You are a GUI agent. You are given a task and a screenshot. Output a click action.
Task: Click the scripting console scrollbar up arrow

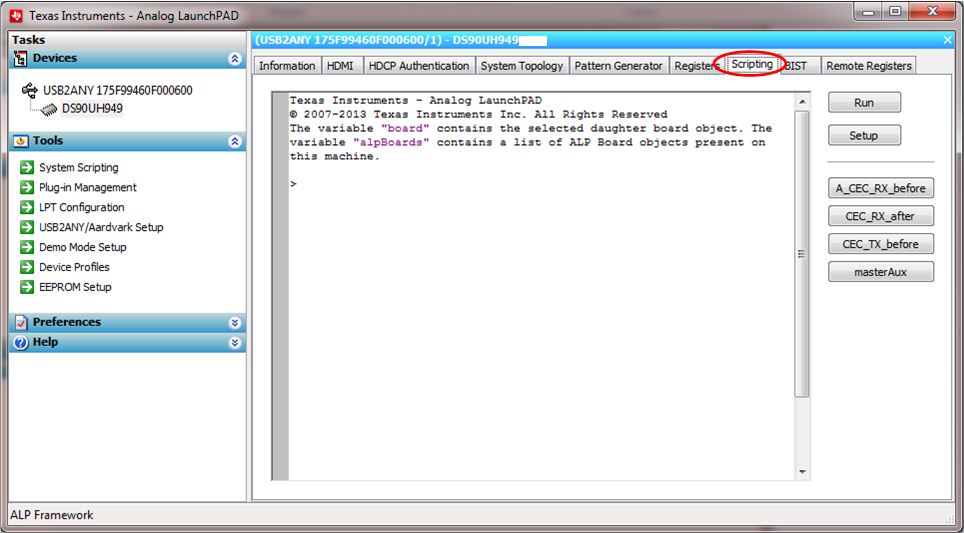pyautogui.click(x=802, y=101)
